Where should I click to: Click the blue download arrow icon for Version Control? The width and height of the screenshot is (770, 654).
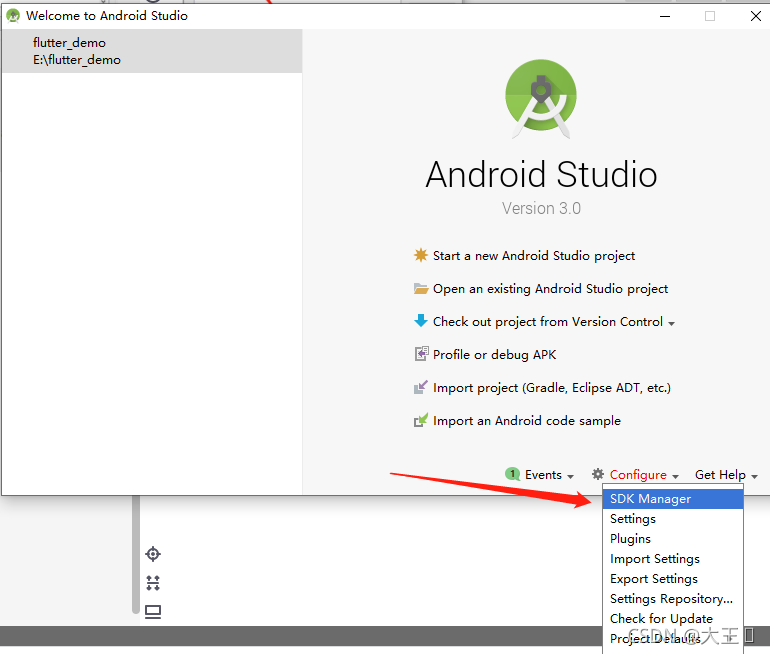point(421,321)
